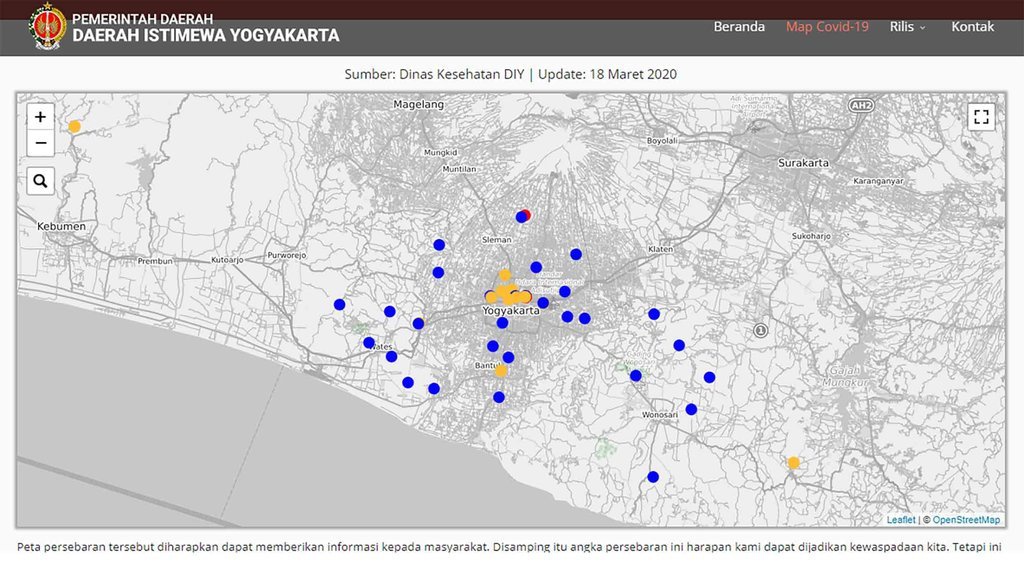Zoom in on the map
Image resolution: width=1024 pixels, height=576 pixels.
[40, 116]
